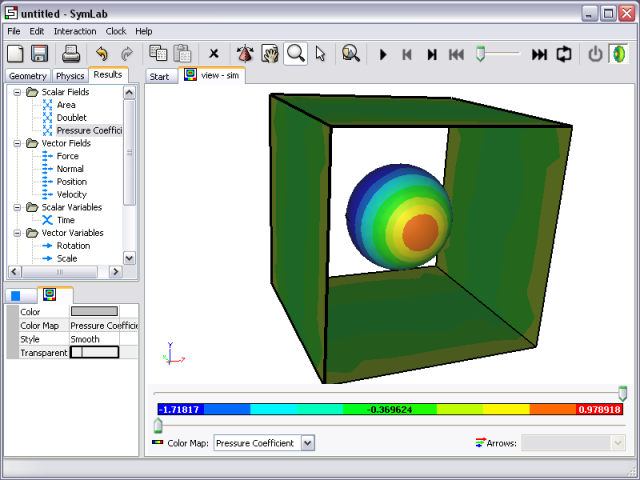Toggle the Transparent property switch

coord(94,352)
